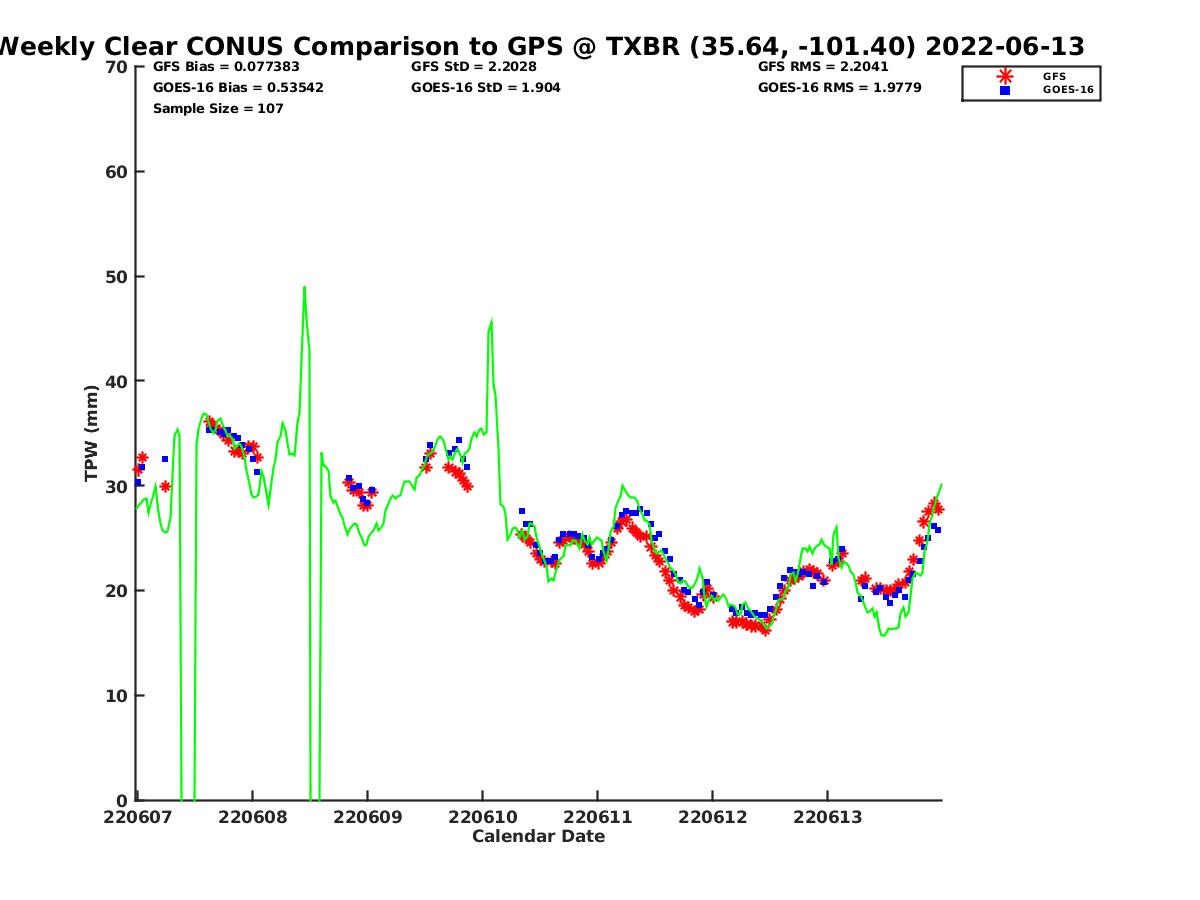
Task: Click the green GPS line peak near 49 mm
Action: click(304, 288)
